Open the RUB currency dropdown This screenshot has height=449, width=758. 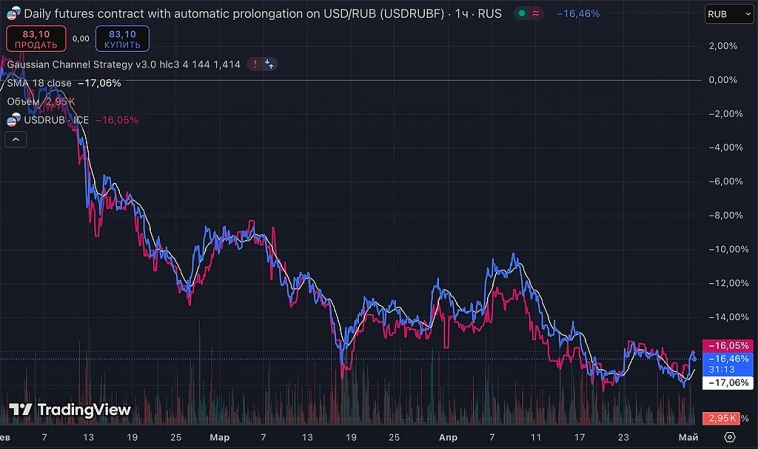point(729,14)
